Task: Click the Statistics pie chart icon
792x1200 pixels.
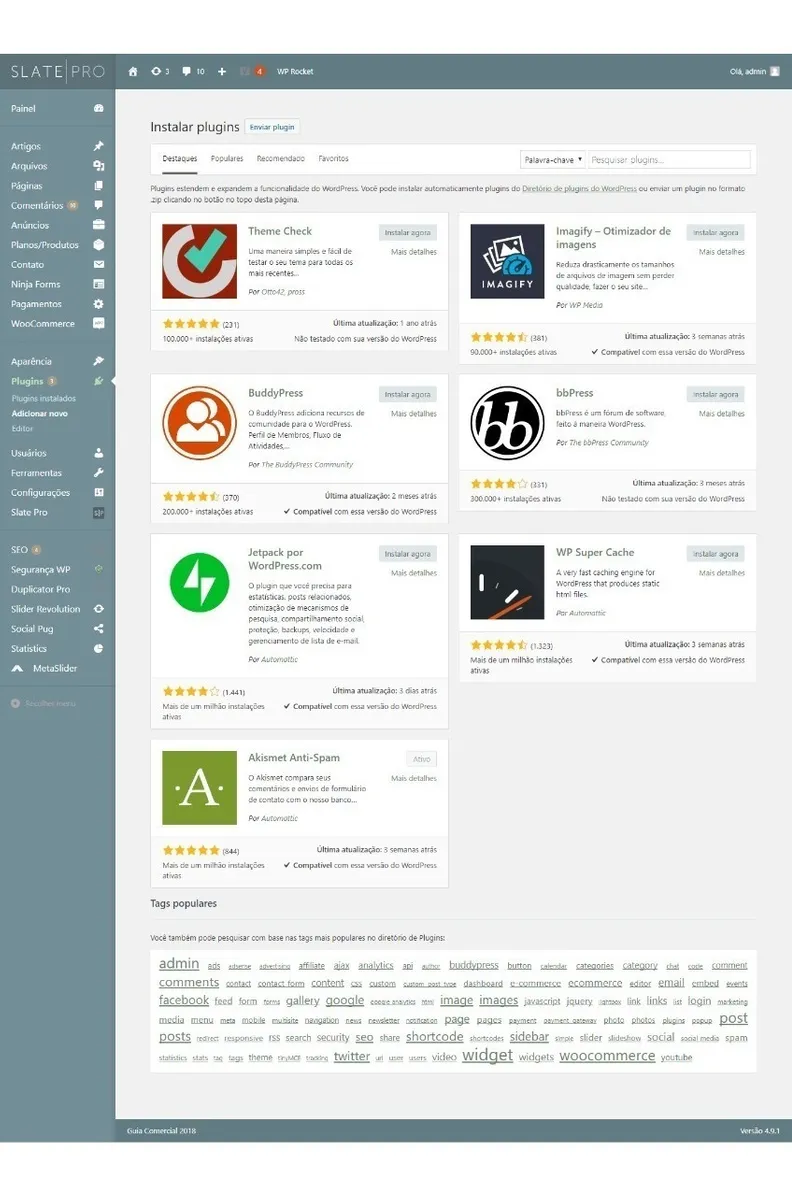Action: coord(98,649)
